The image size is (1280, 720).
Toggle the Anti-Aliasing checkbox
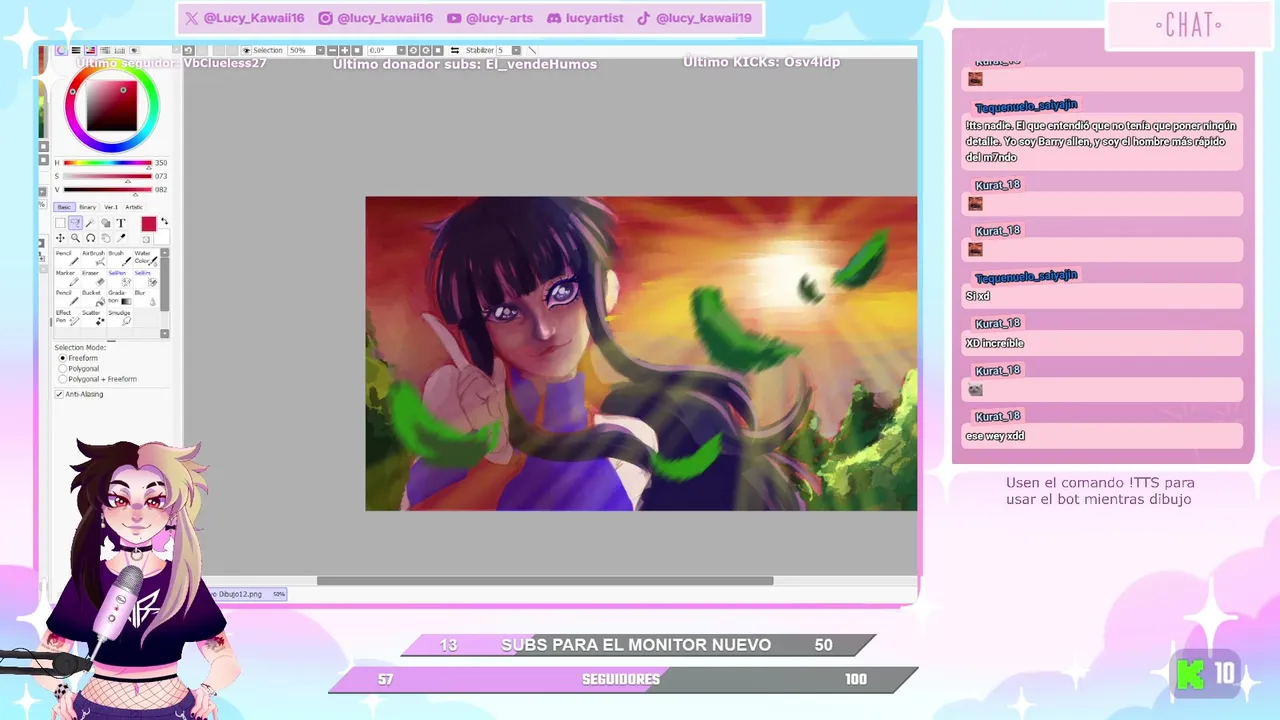pyautogui.click(x=59, y=394)
